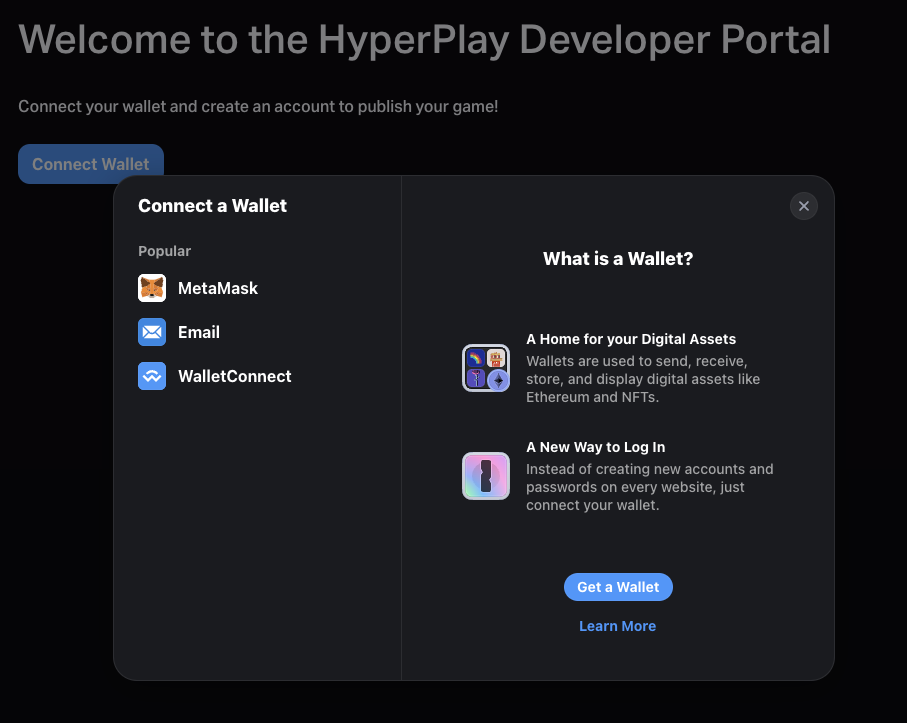Viewport: 907px width, 723px height.
Task: Click the WalletConnect logo icon
Action: [152, 376]
